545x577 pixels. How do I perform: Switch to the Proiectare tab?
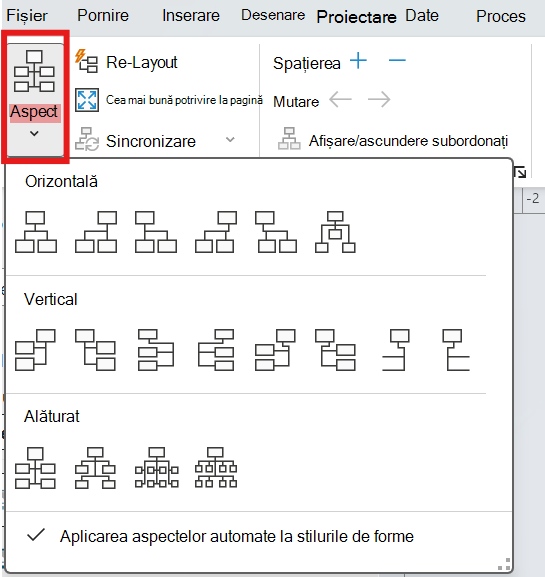356,17
